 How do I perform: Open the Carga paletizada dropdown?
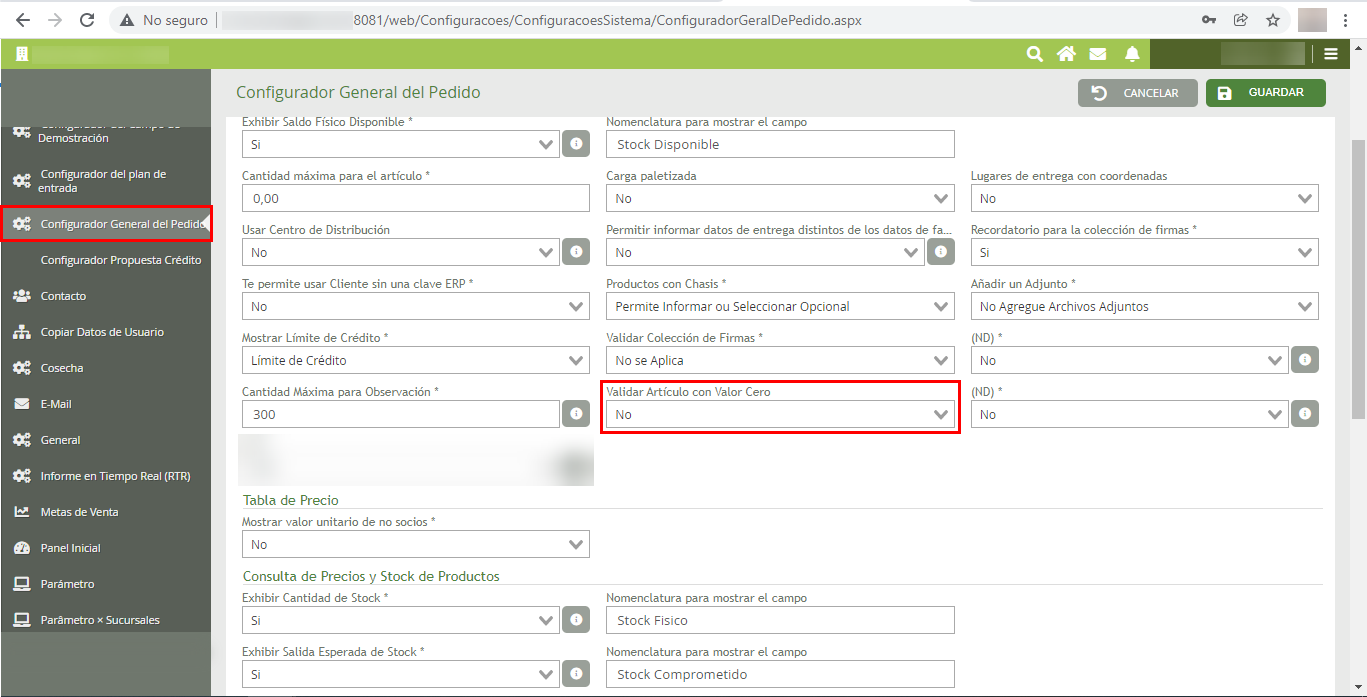780,198
